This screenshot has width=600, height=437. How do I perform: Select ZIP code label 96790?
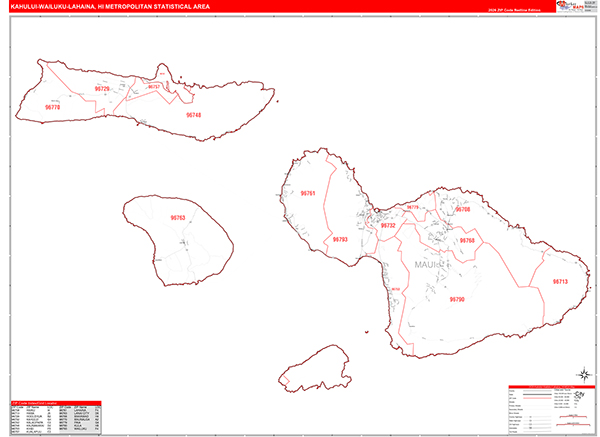[x=457, y=299]
